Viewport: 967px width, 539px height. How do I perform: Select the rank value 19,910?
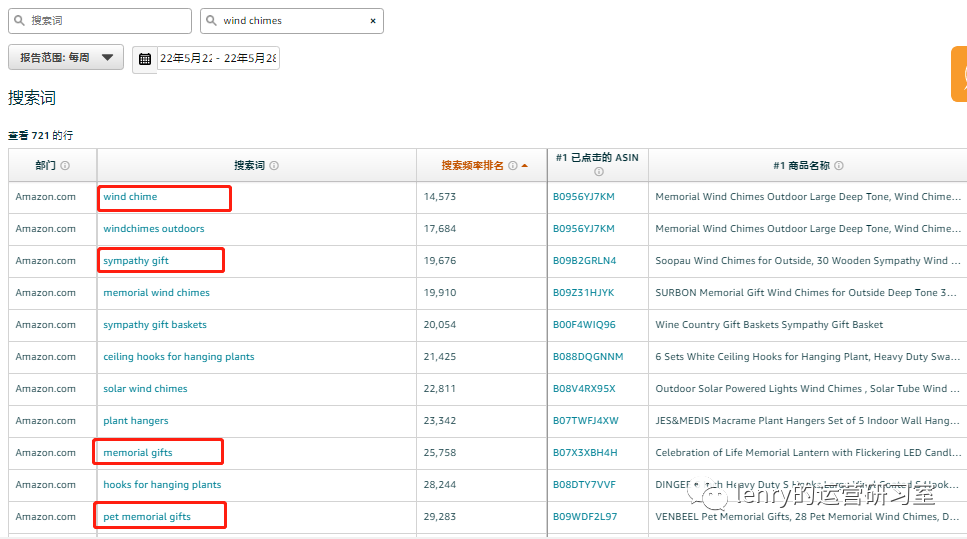tap(440, 293)
